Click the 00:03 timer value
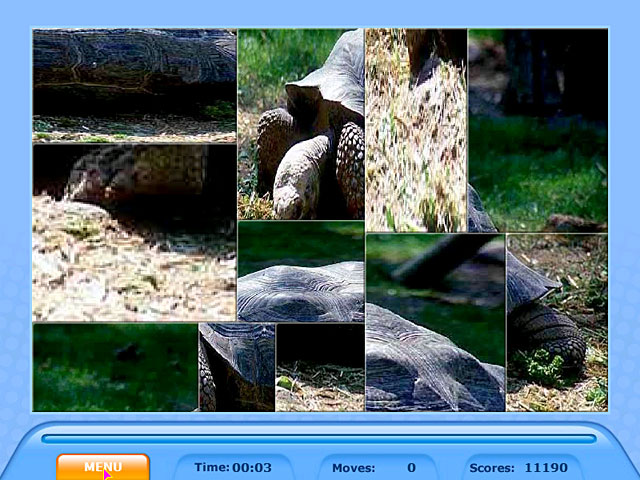The image size is (640, 480). 252,467
